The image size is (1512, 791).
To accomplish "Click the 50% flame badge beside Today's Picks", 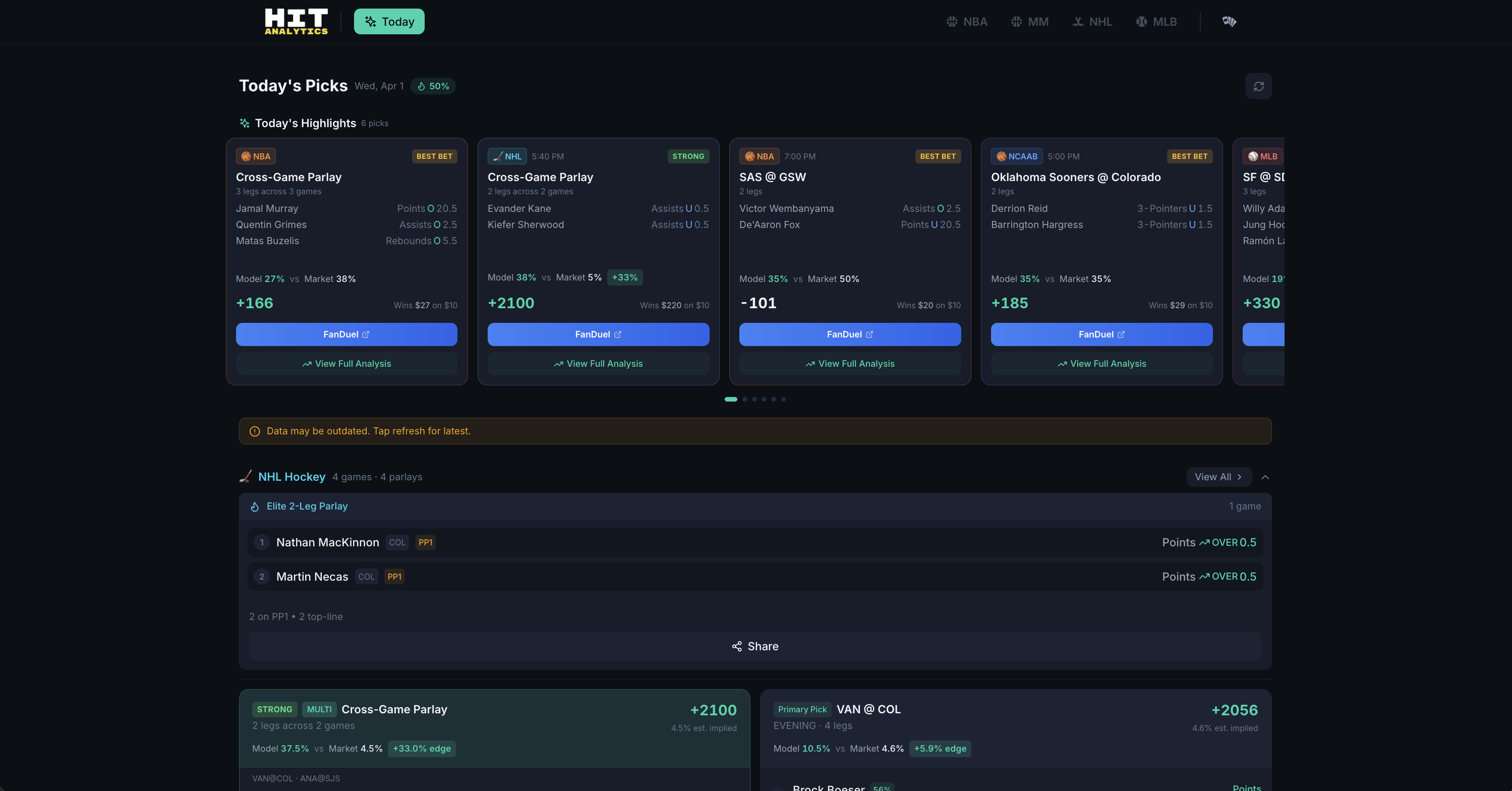I will [x=433, y=86].
